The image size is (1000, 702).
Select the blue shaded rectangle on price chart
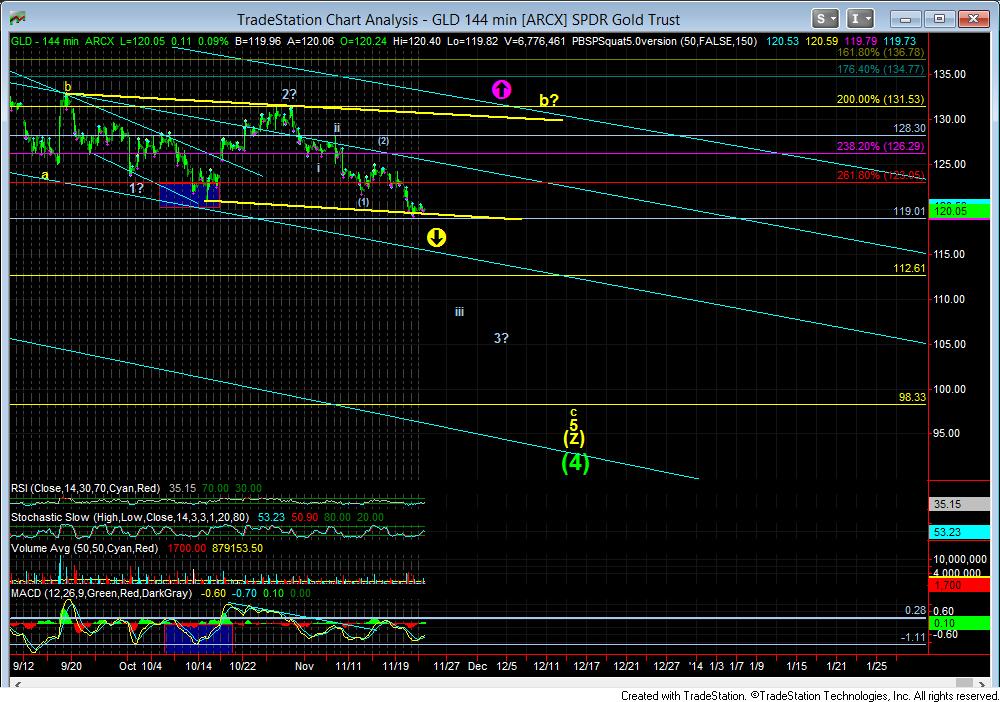coord(189,195)
